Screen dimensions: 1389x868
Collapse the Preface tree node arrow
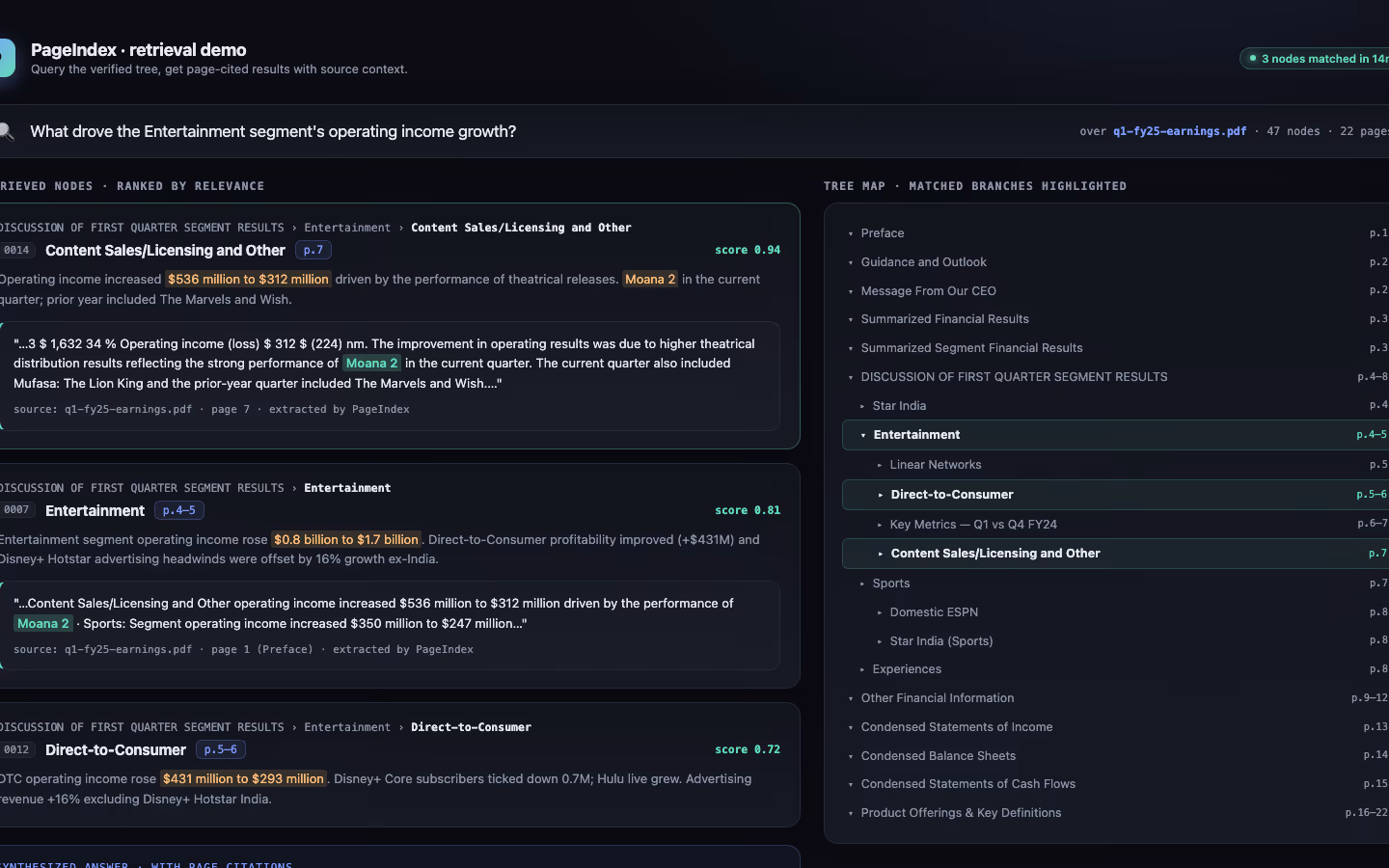851,233
